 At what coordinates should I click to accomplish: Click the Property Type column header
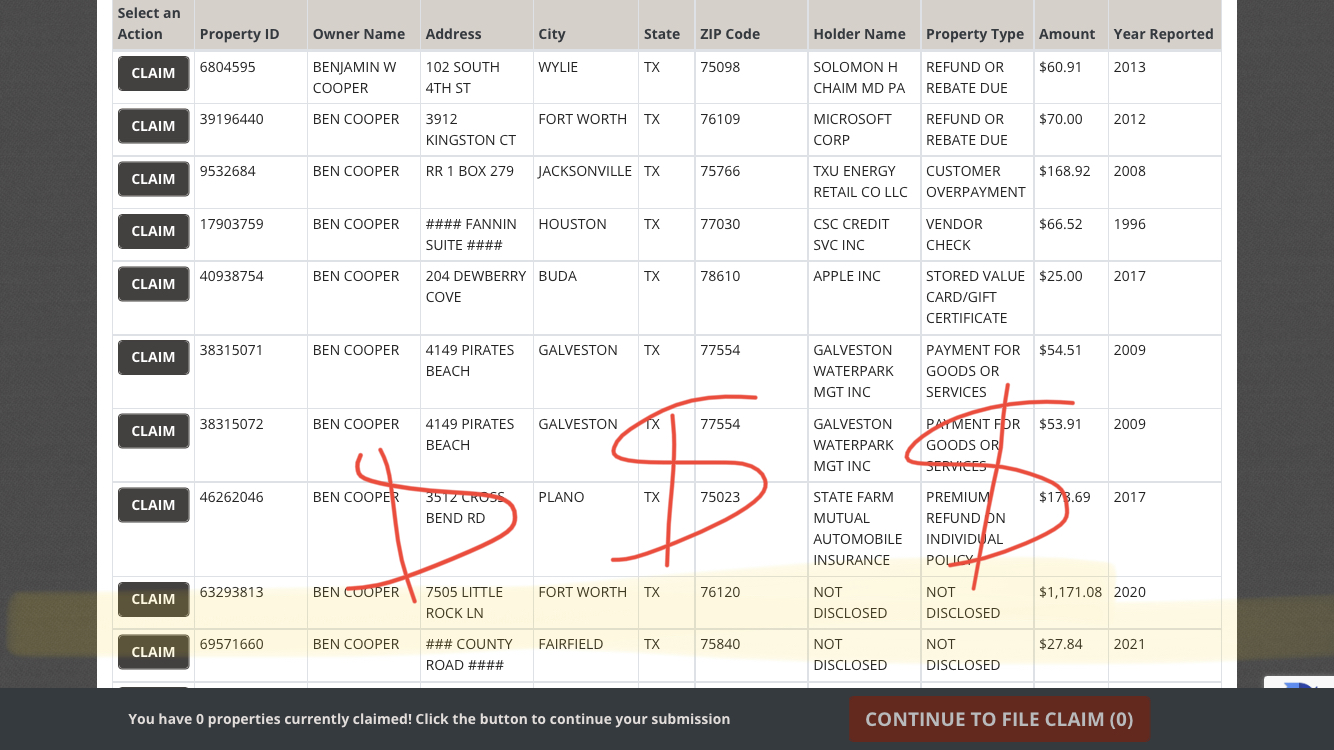click(975, 34)
